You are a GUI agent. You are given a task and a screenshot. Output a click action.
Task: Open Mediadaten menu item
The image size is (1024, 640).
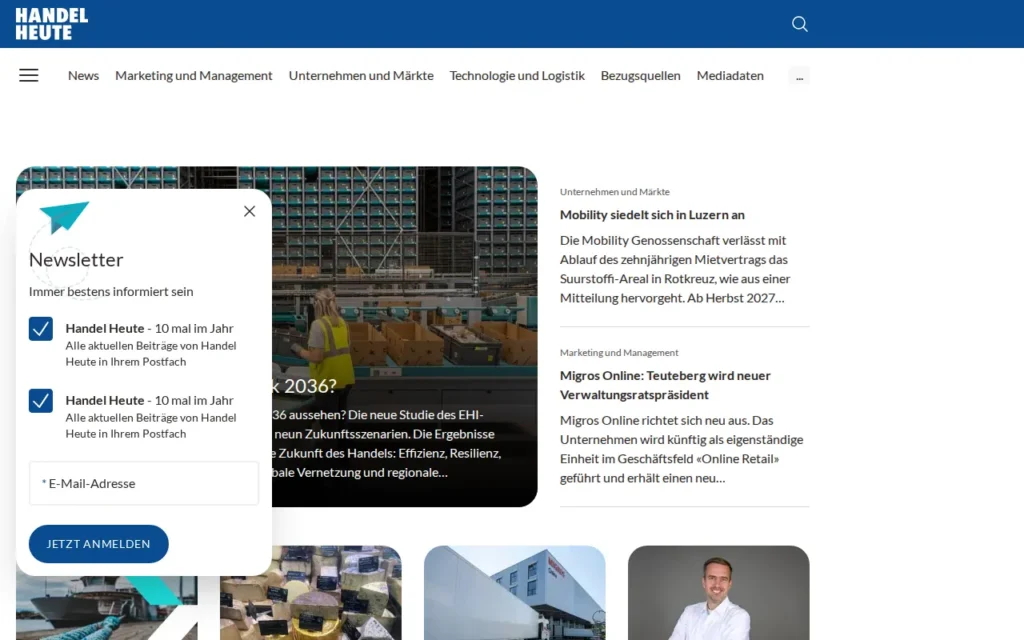point(730,76)
